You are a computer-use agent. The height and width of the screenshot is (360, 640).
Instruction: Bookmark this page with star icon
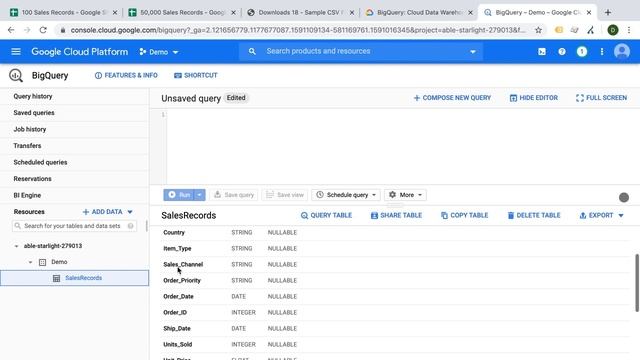538,30
